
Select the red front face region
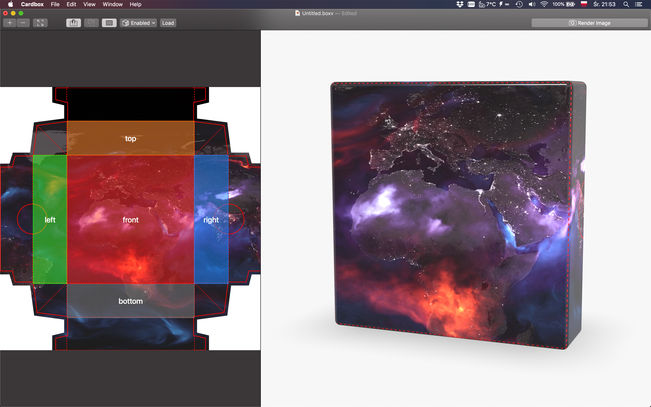pyautogui.click(x=130, y=219)
